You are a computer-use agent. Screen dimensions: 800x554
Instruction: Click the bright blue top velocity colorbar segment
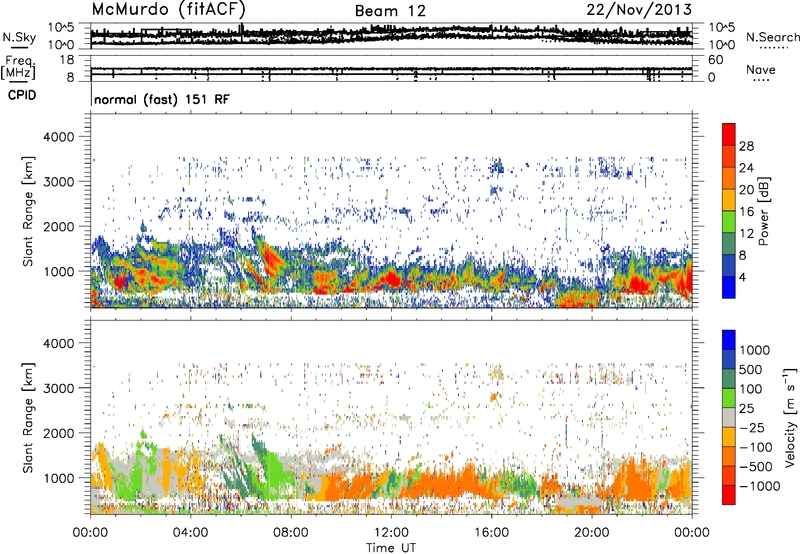[729, 340]
